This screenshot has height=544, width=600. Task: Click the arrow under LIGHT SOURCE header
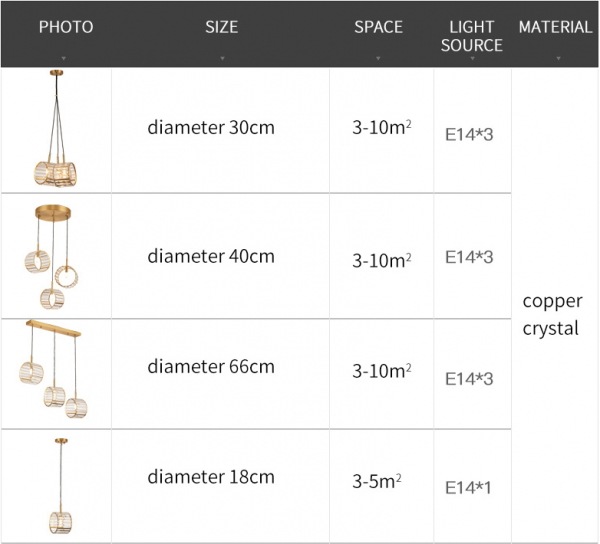tap(472, 59)
